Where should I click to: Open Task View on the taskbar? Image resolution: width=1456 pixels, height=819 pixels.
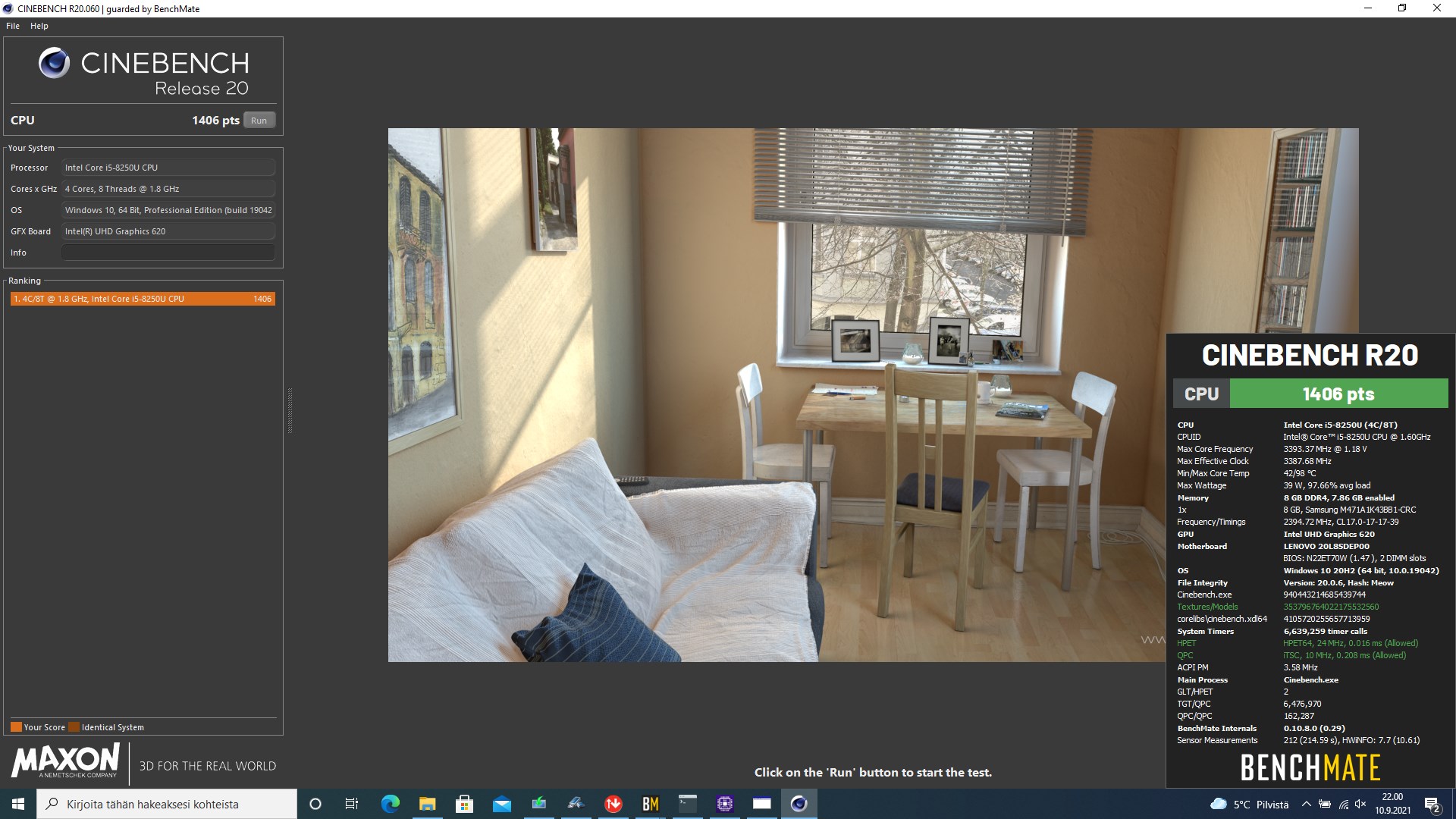pos(352,804)
